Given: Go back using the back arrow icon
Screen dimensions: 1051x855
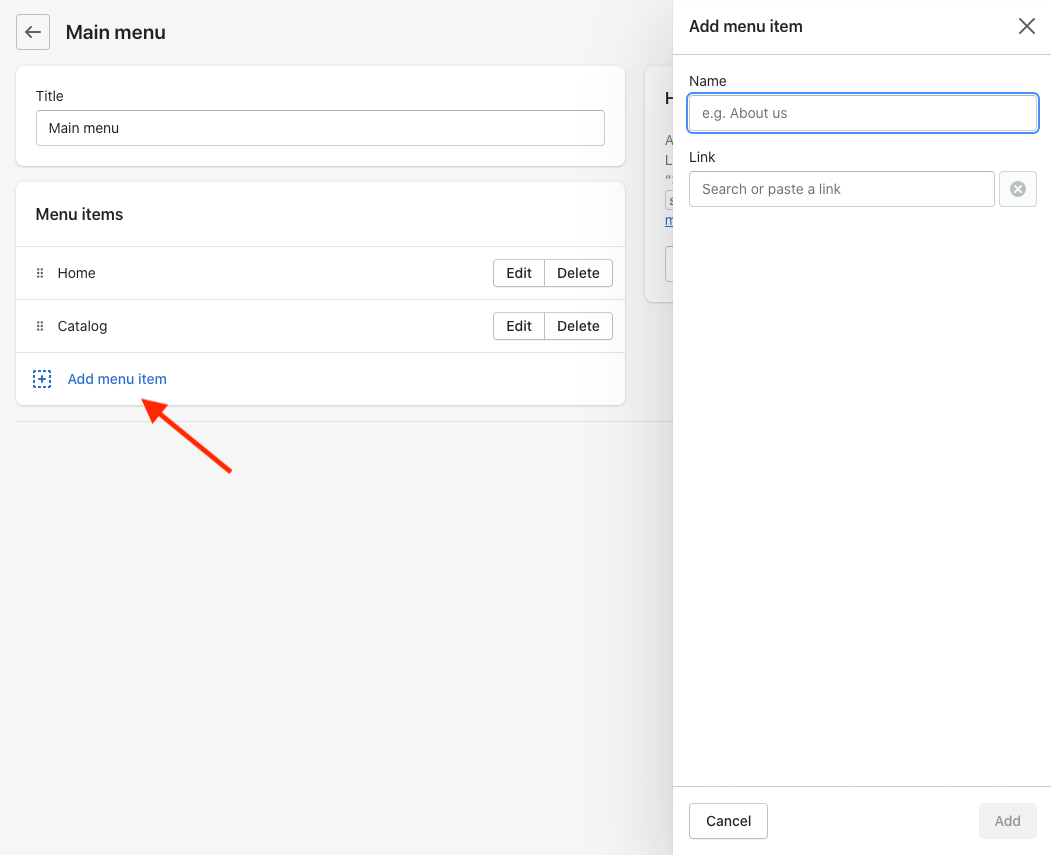Looking at the screenshot, I should (x=33, y=32).
